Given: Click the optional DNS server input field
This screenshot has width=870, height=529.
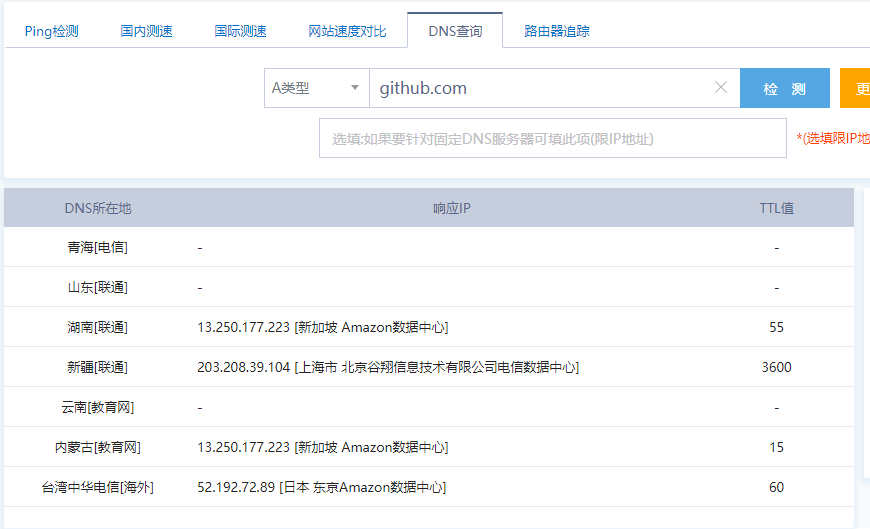Looking at the screenshot, I should [x=553, y=138].
